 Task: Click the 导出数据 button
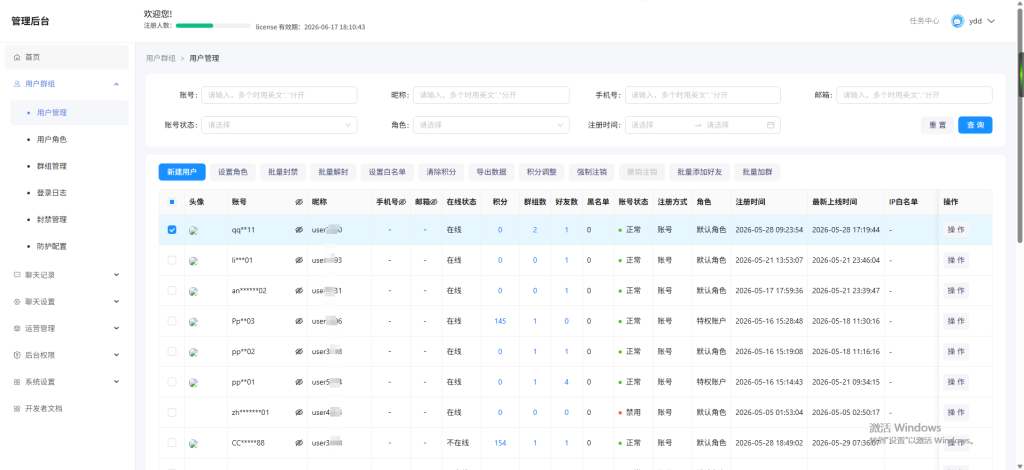tap(491, 172)
